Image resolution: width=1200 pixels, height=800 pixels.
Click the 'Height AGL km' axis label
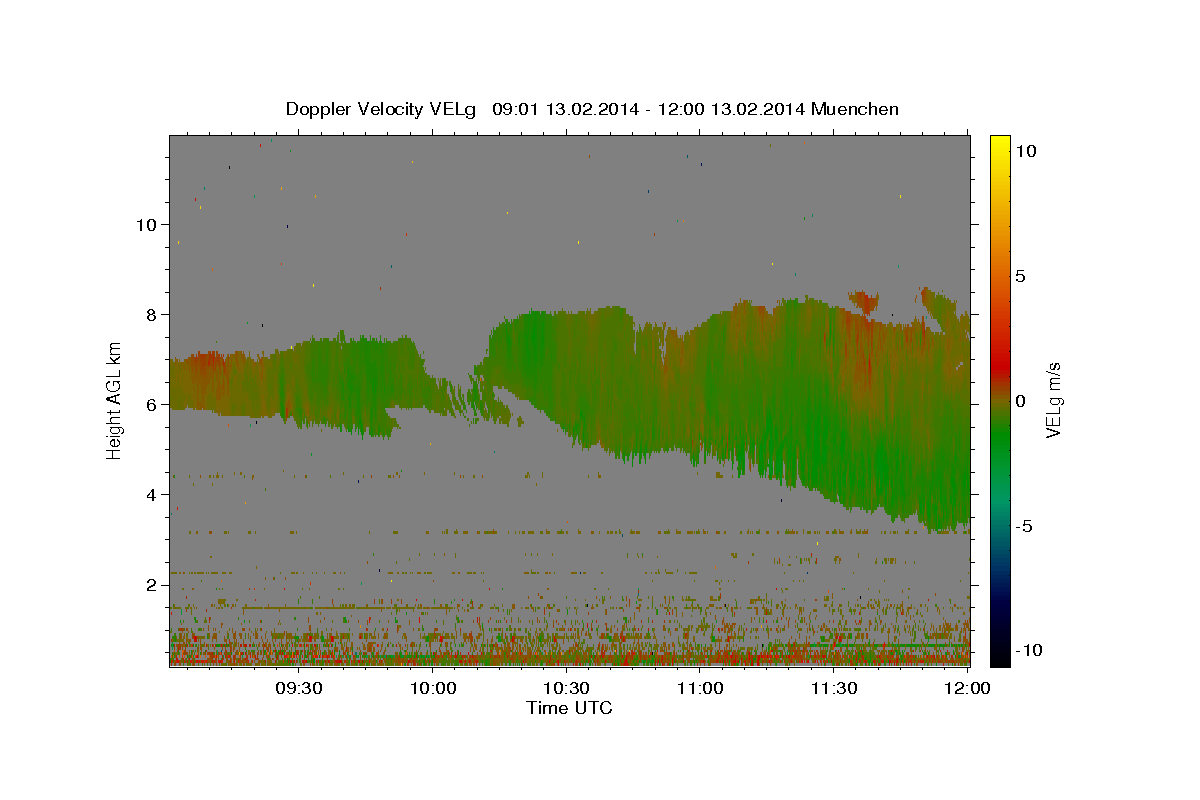[114, 400]
